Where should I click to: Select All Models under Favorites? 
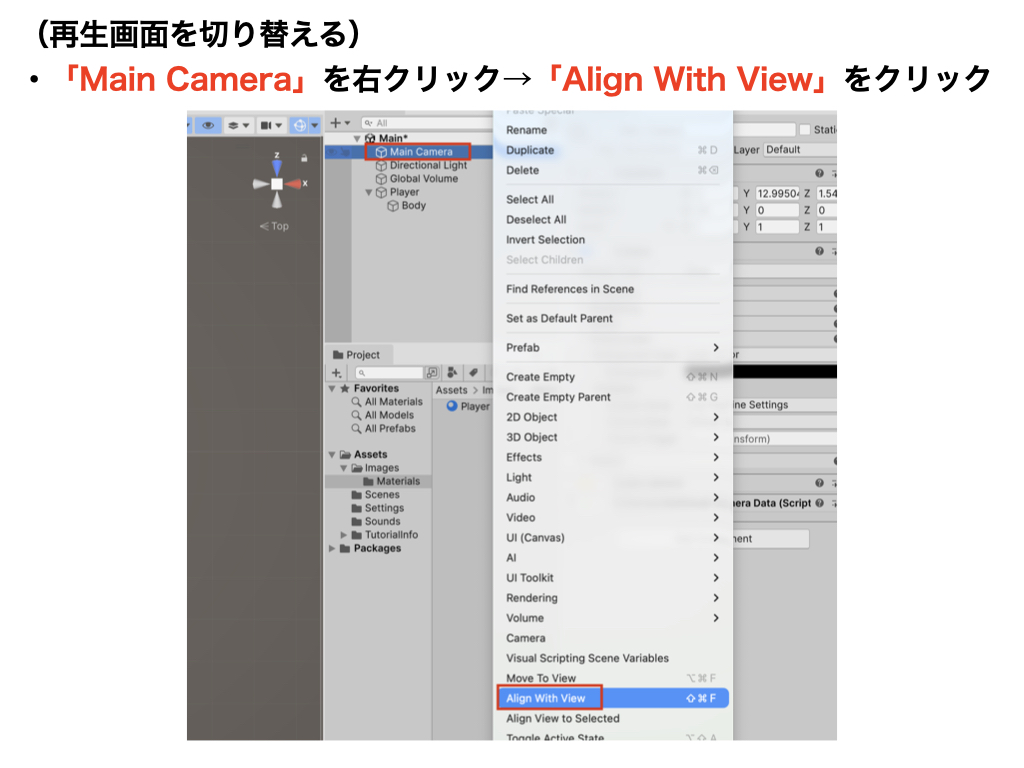click(x=389, y=415)
